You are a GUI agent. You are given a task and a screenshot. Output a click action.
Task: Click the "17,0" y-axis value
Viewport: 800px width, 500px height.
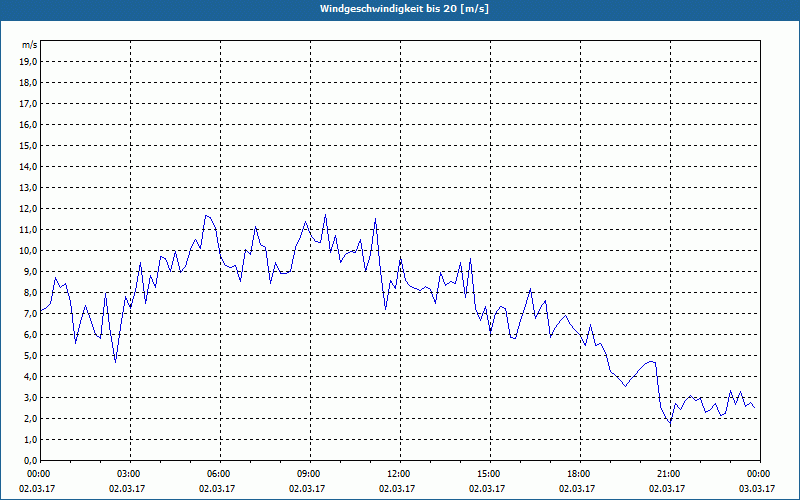pyautogui.click(x=28, y=104)
